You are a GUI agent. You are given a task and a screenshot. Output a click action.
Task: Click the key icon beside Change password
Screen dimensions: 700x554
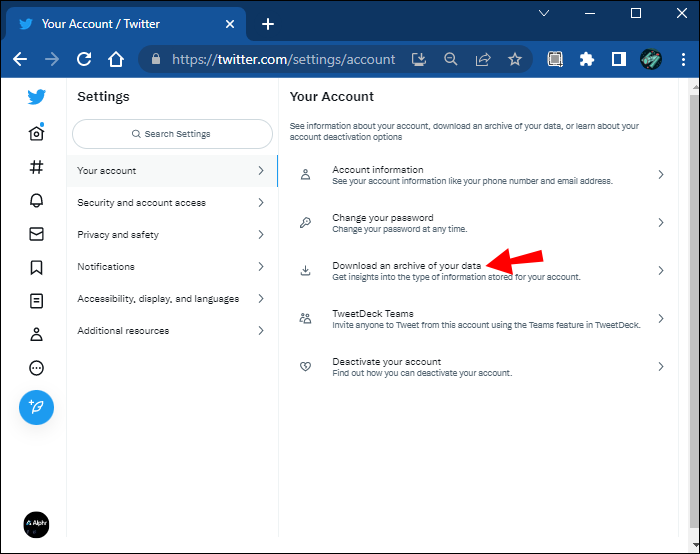[x=305, y=222]
